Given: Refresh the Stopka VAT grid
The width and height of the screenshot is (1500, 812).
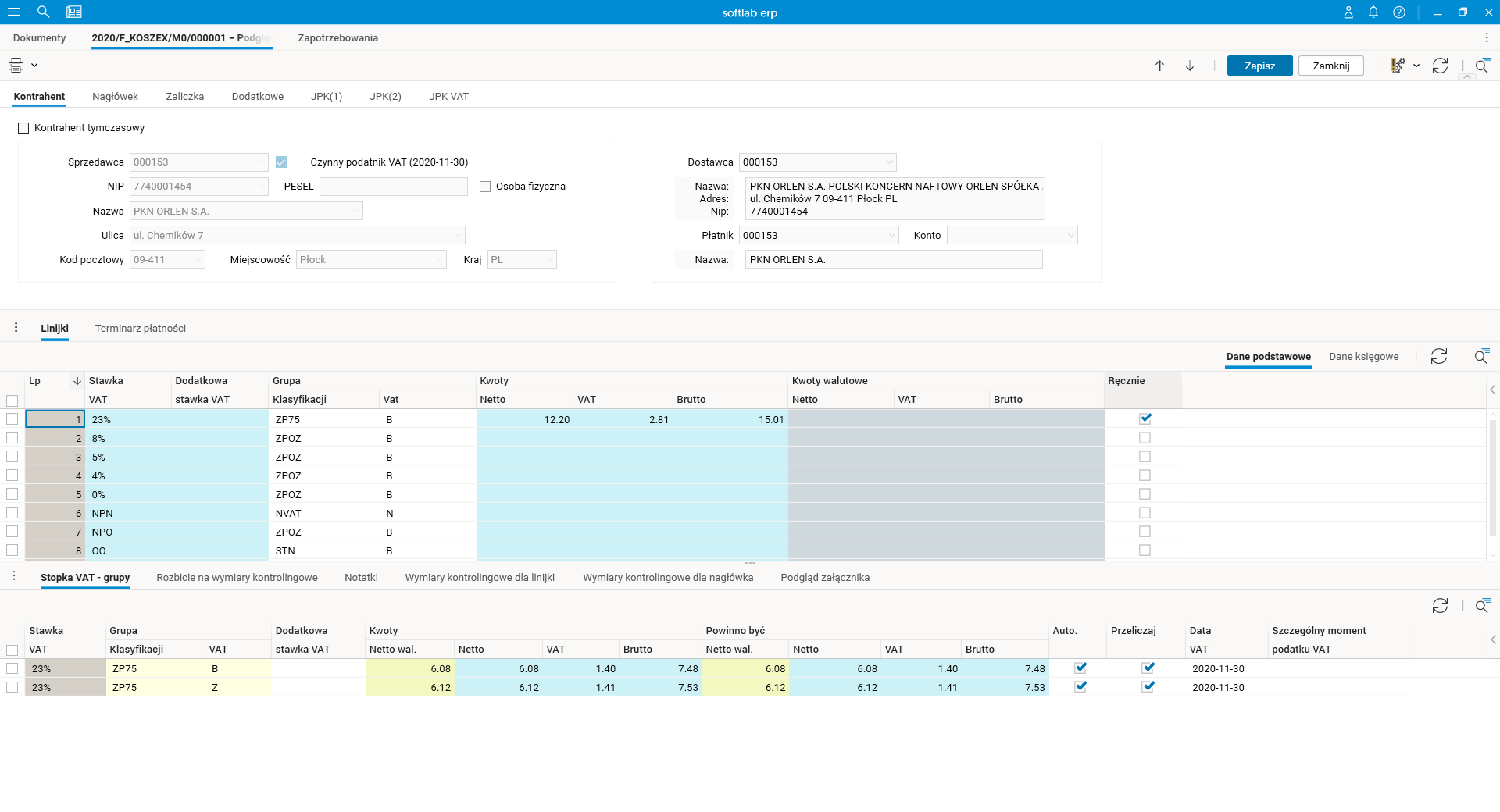Looking at the screenshot, I should [1441, 606].
